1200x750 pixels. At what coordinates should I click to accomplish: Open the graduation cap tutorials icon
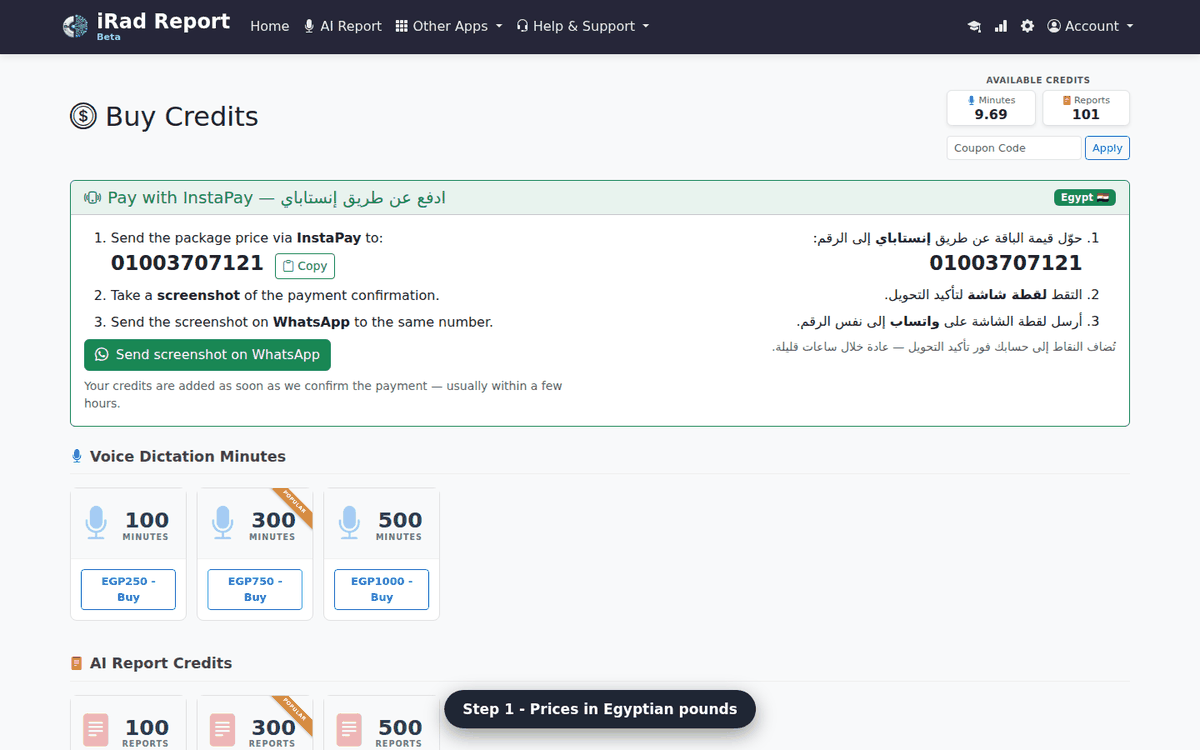tap(974, 27)
